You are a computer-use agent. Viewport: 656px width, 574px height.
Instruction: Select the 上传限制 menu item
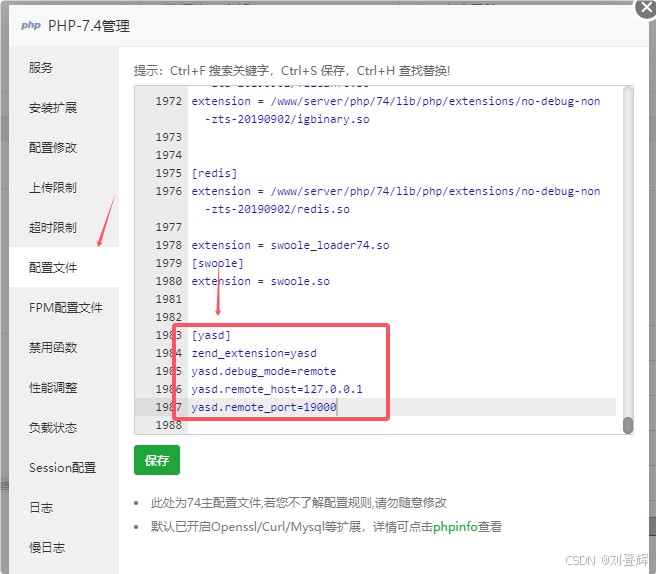pyautogui.click(x=53, y=188)
